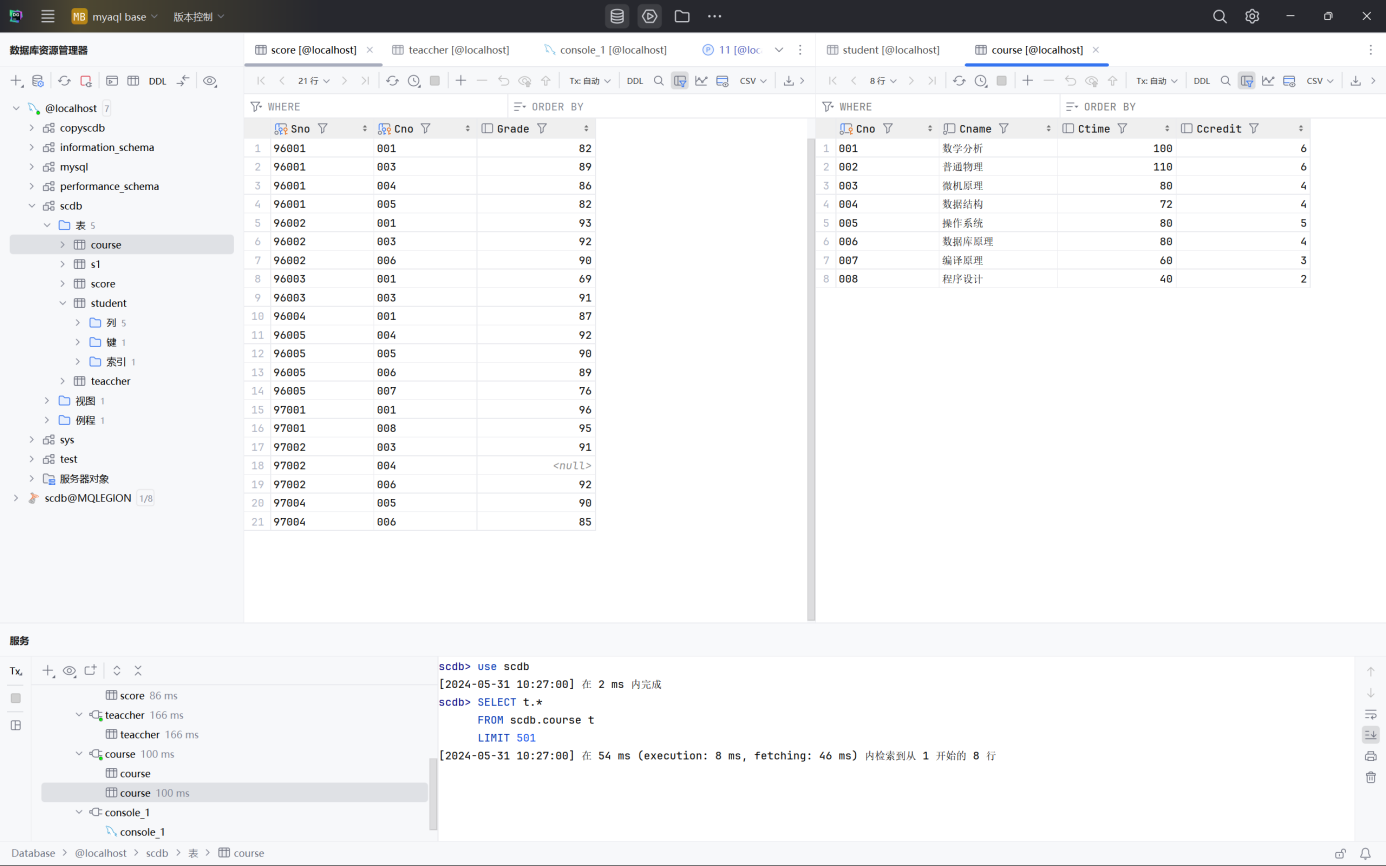This screenshot has height=866, width=1386.
Task: Toggle soft-wrap in console output gutter
Action: tap(1370, 714)
